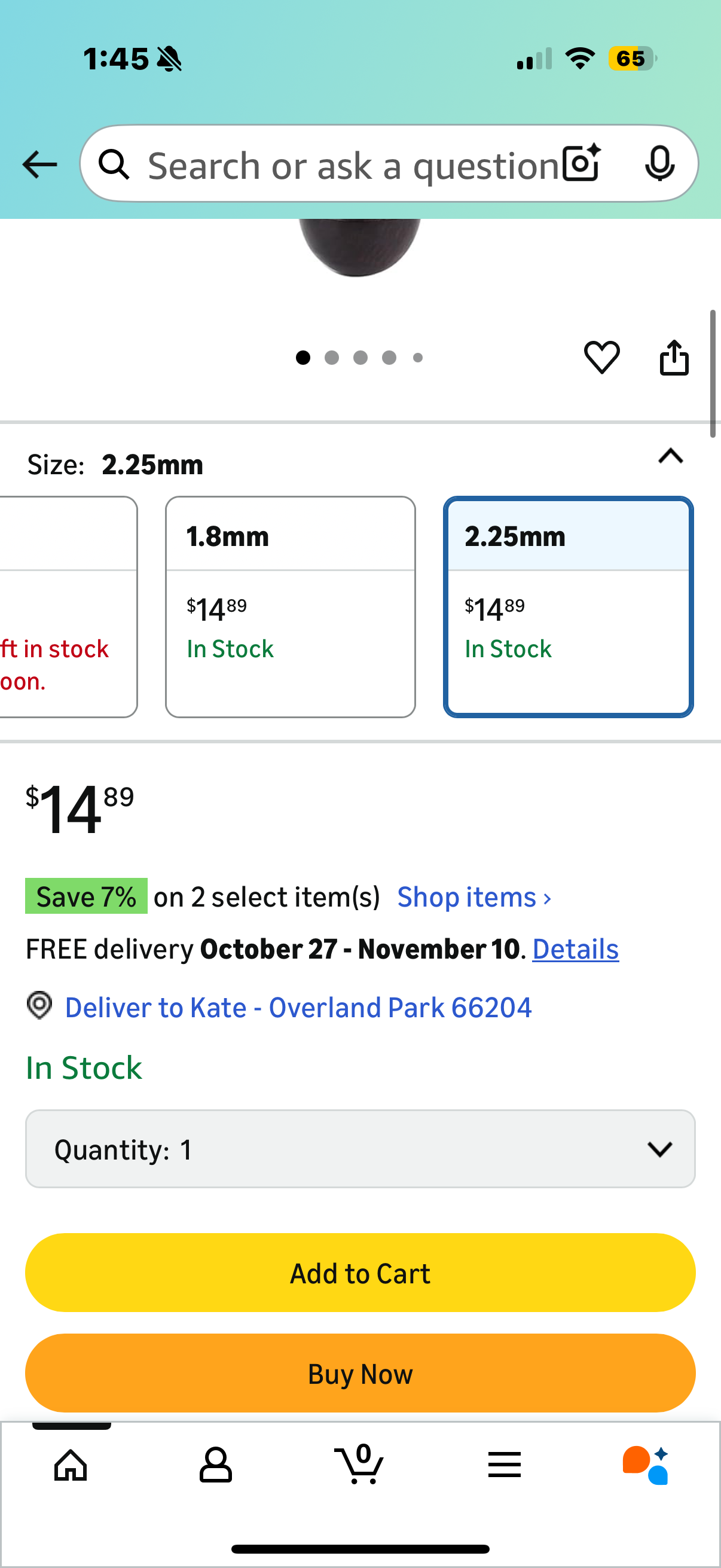Open the Rufus AI assistant icon
Screen dimensions: 721x1568
(x=646, y=1464)
